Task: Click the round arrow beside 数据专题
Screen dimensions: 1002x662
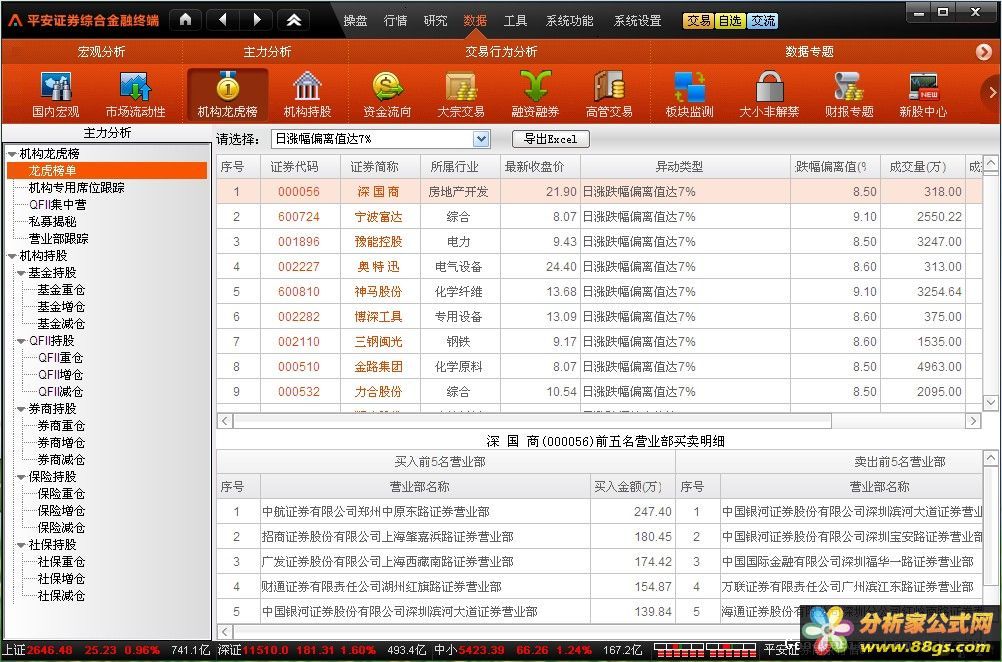Action: [x=984, y=52]
